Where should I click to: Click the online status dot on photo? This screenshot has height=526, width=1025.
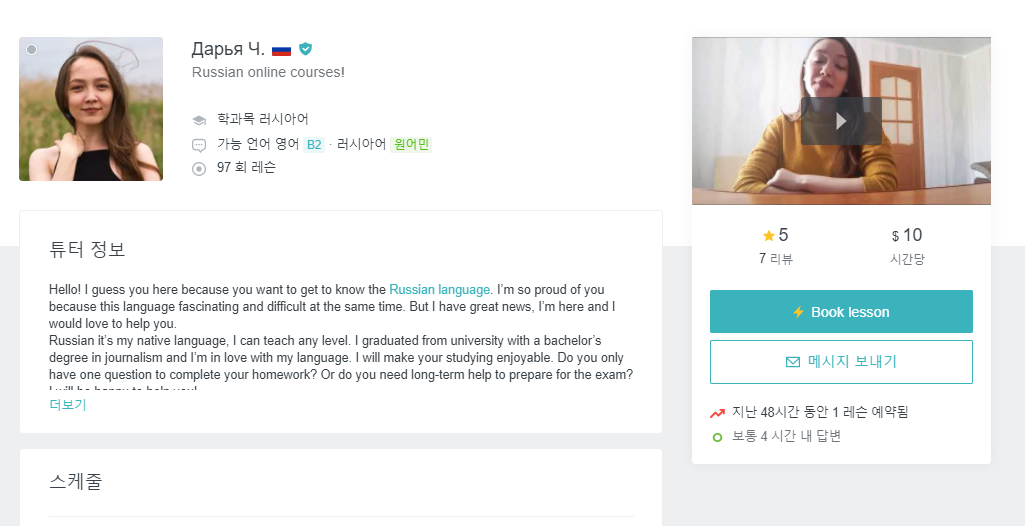click(x=31, y=50)
